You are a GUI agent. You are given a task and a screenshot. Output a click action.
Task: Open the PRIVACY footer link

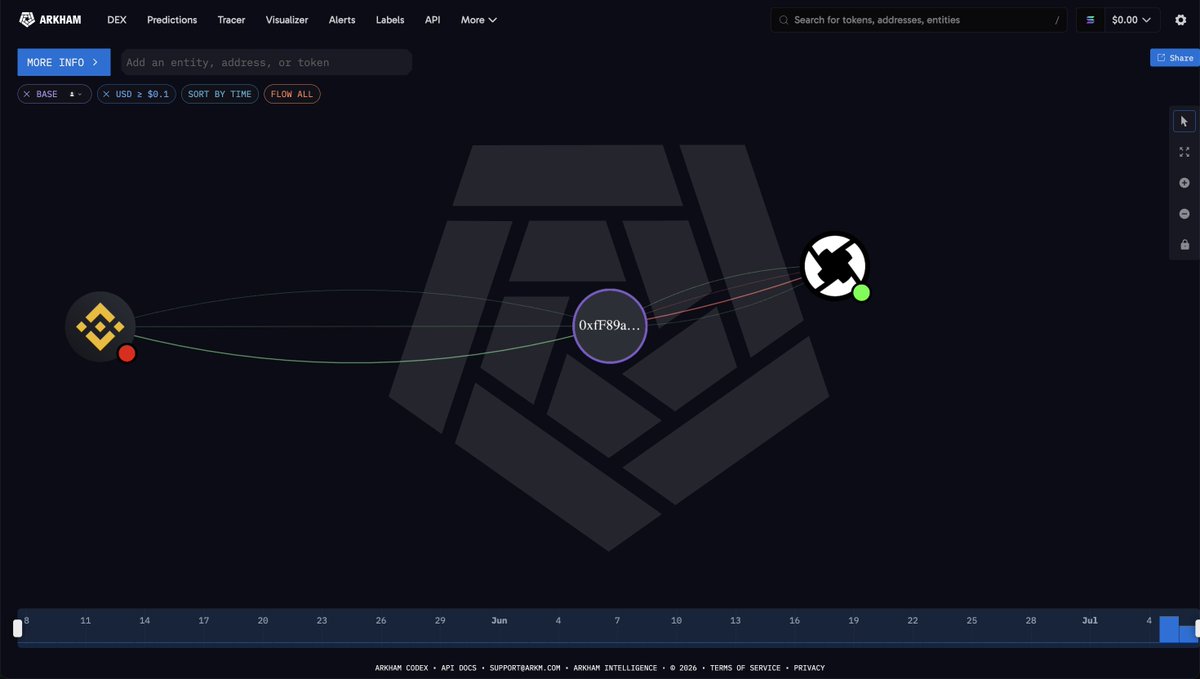[x=809, y=668]
